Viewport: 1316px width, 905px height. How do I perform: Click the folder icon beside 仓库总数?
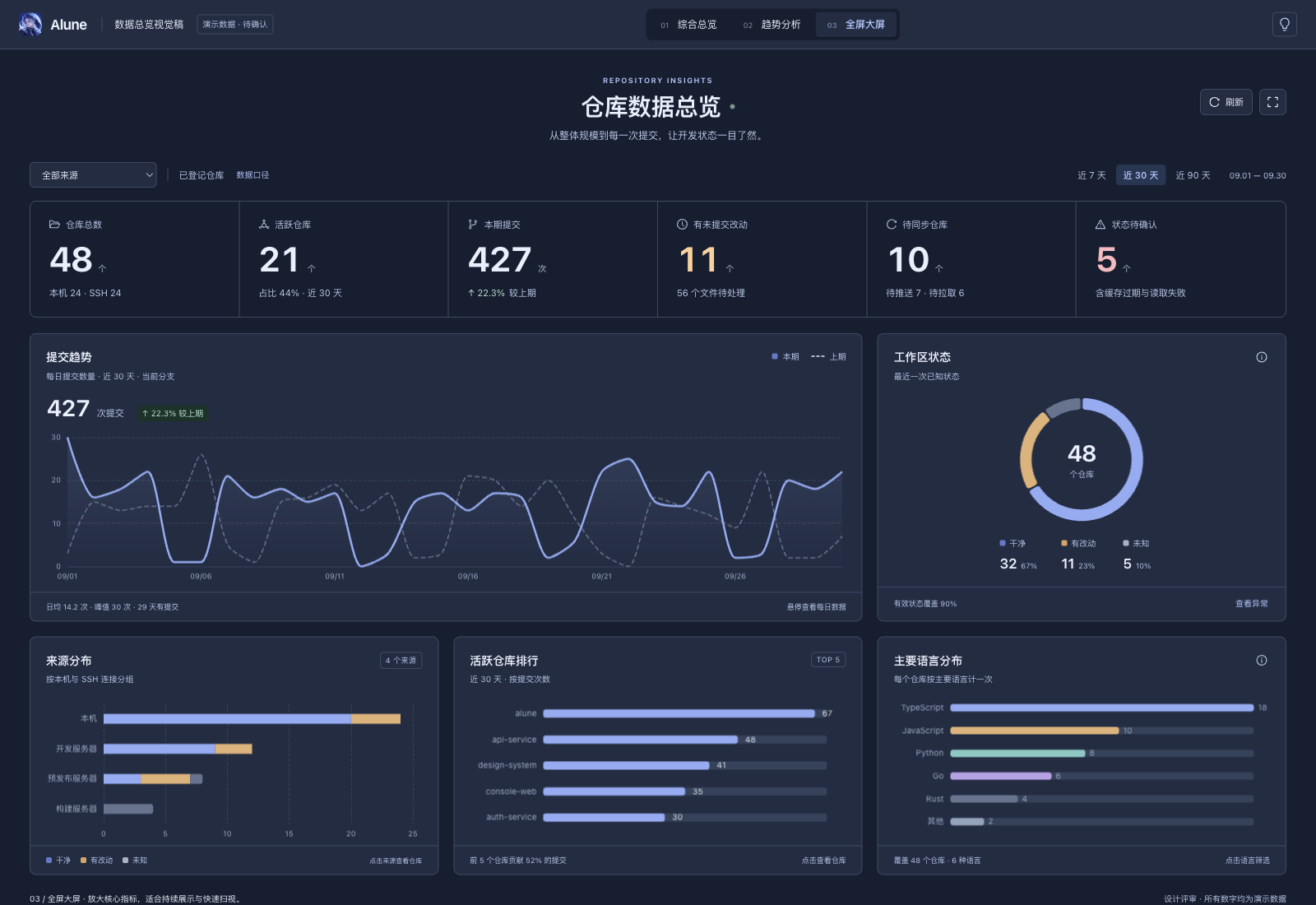[x=54, y=225]
